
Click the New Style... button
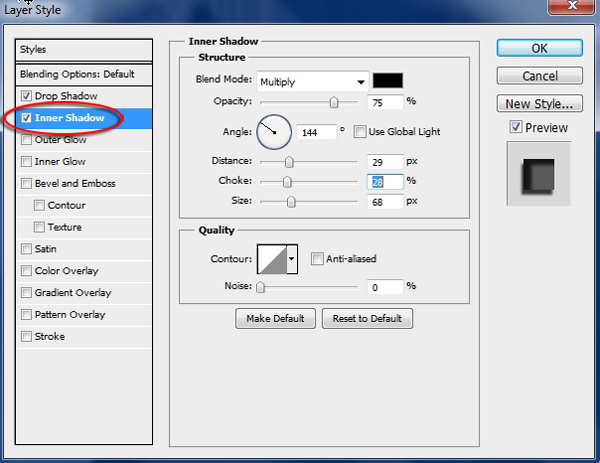(539, 103)
